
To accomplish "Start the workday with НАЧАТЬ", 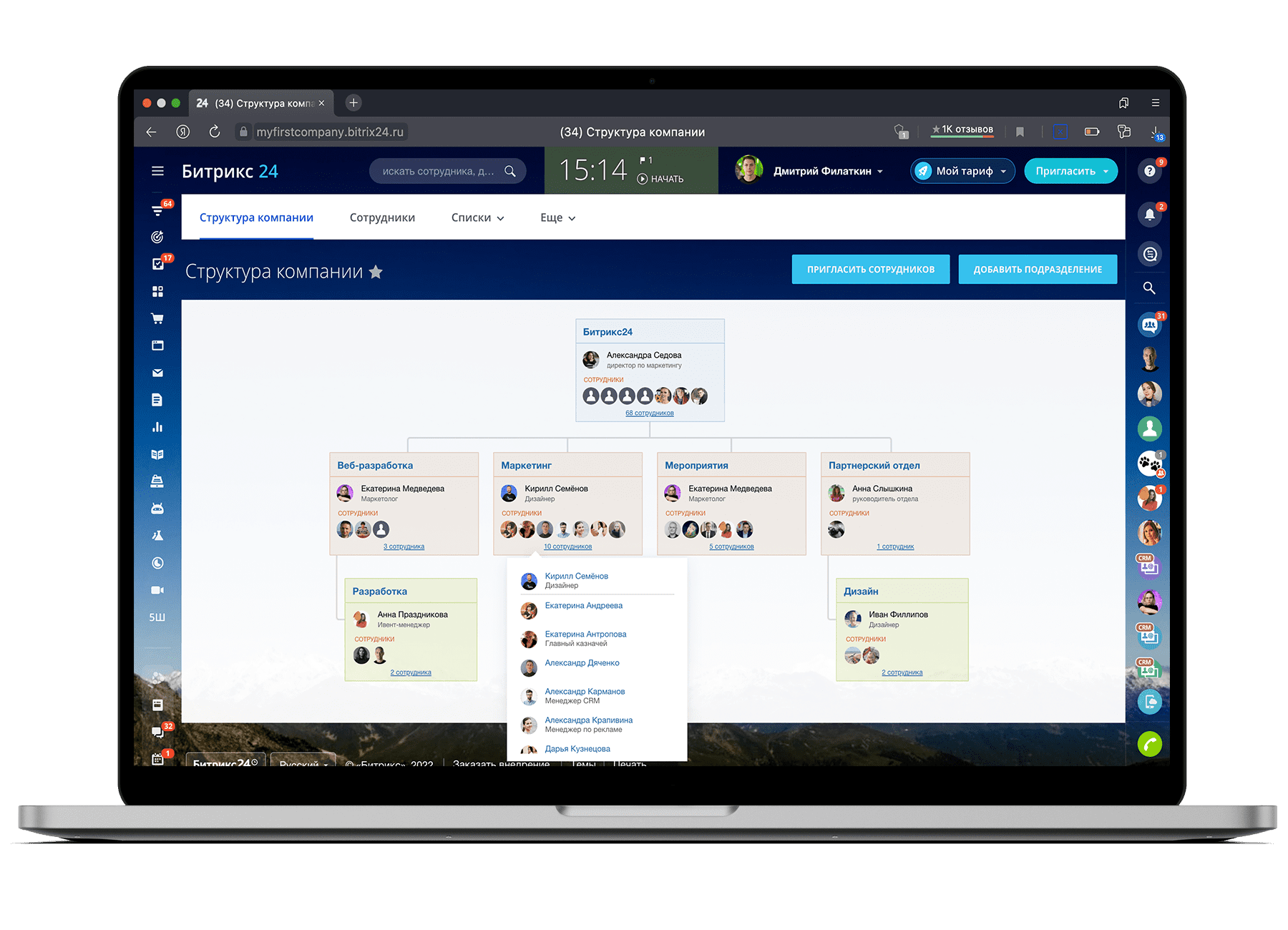I will tap(660, 179).
